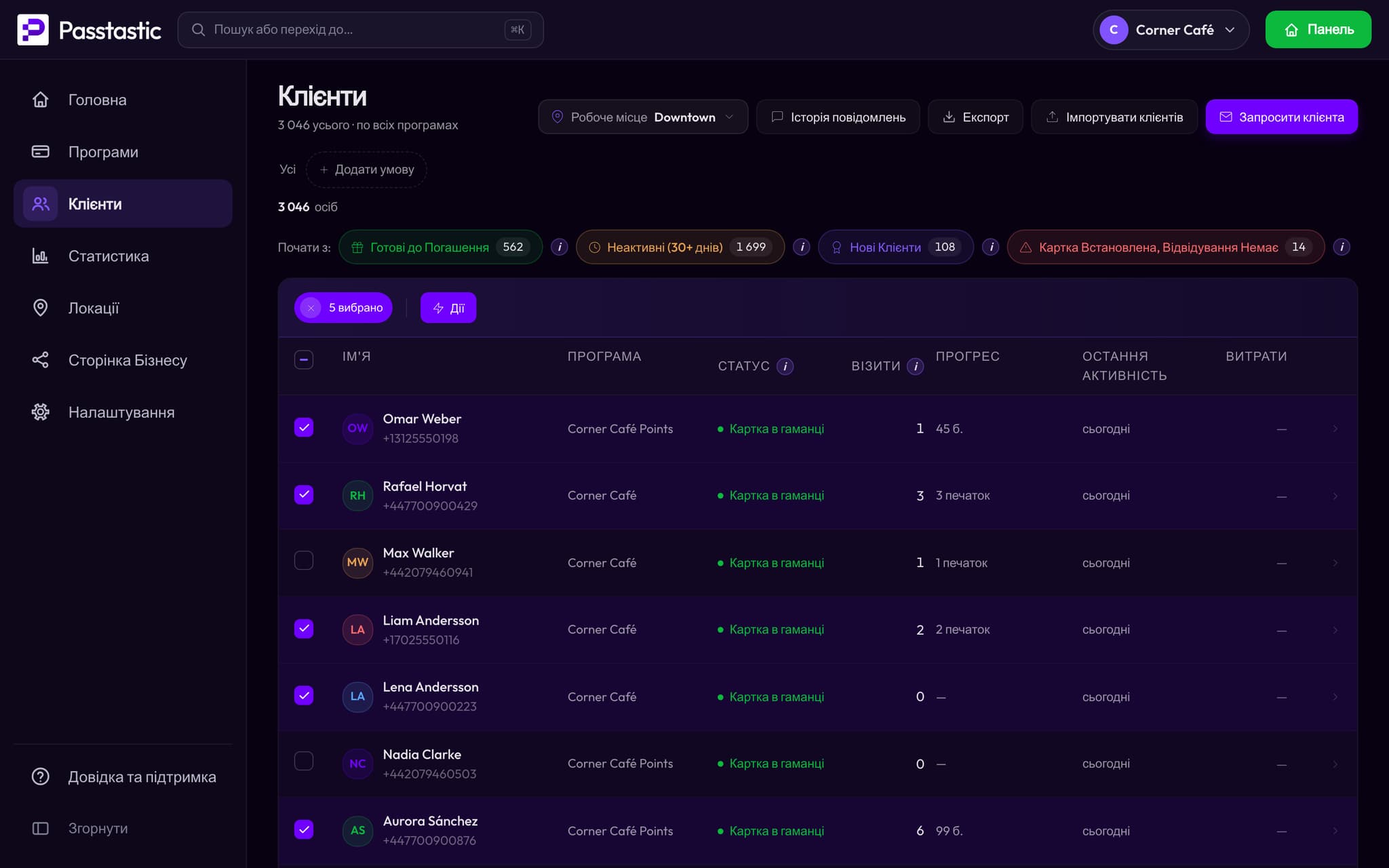Open Програми in sidebar
Screen dimensions: 1389x868
123,152
